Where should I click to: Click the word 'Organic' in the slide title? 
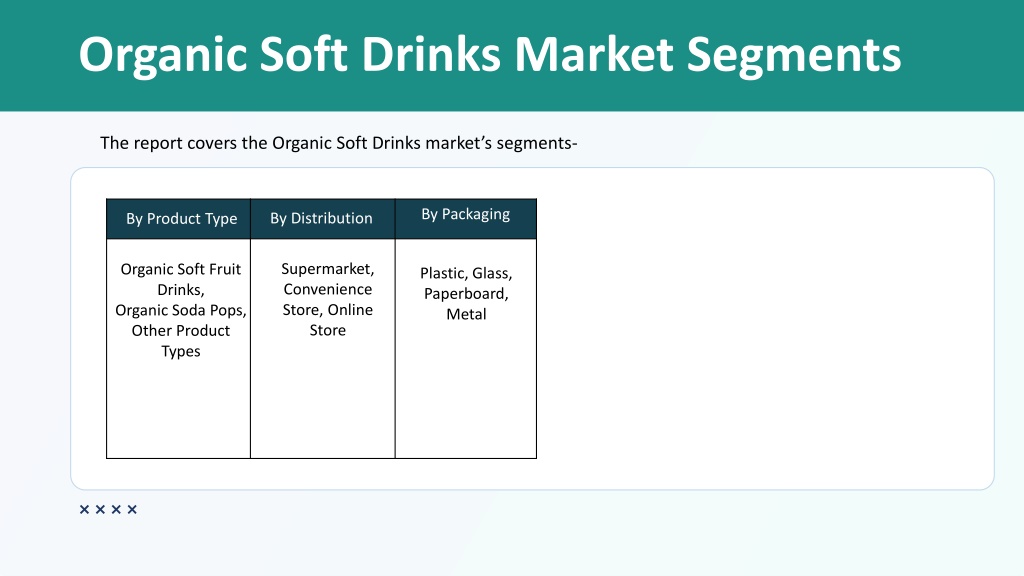pos(163,55)
